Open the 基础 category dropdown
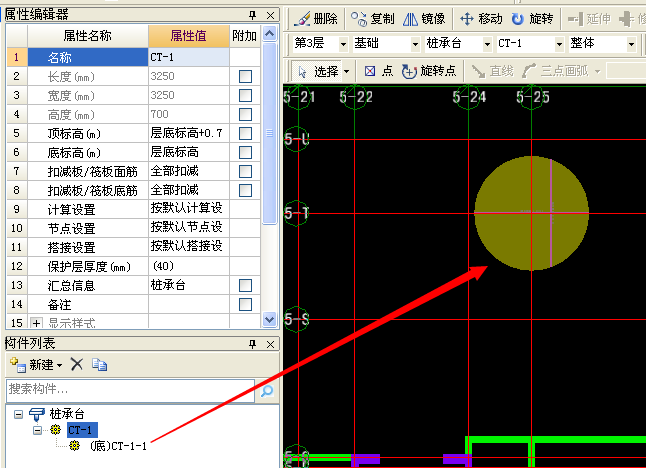Viewport: 646px width, 468px height. click(415, 44)
